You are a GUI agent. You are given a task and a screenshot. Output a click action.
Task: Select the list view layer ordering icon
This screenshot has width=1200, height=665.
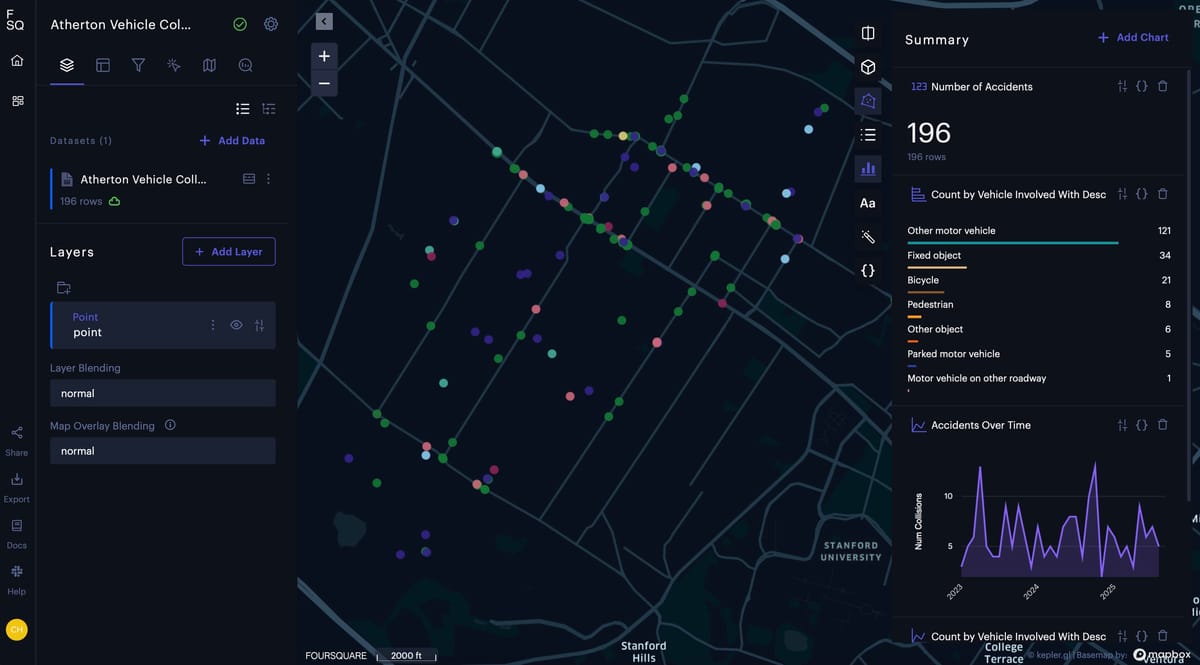coord(242,109)
